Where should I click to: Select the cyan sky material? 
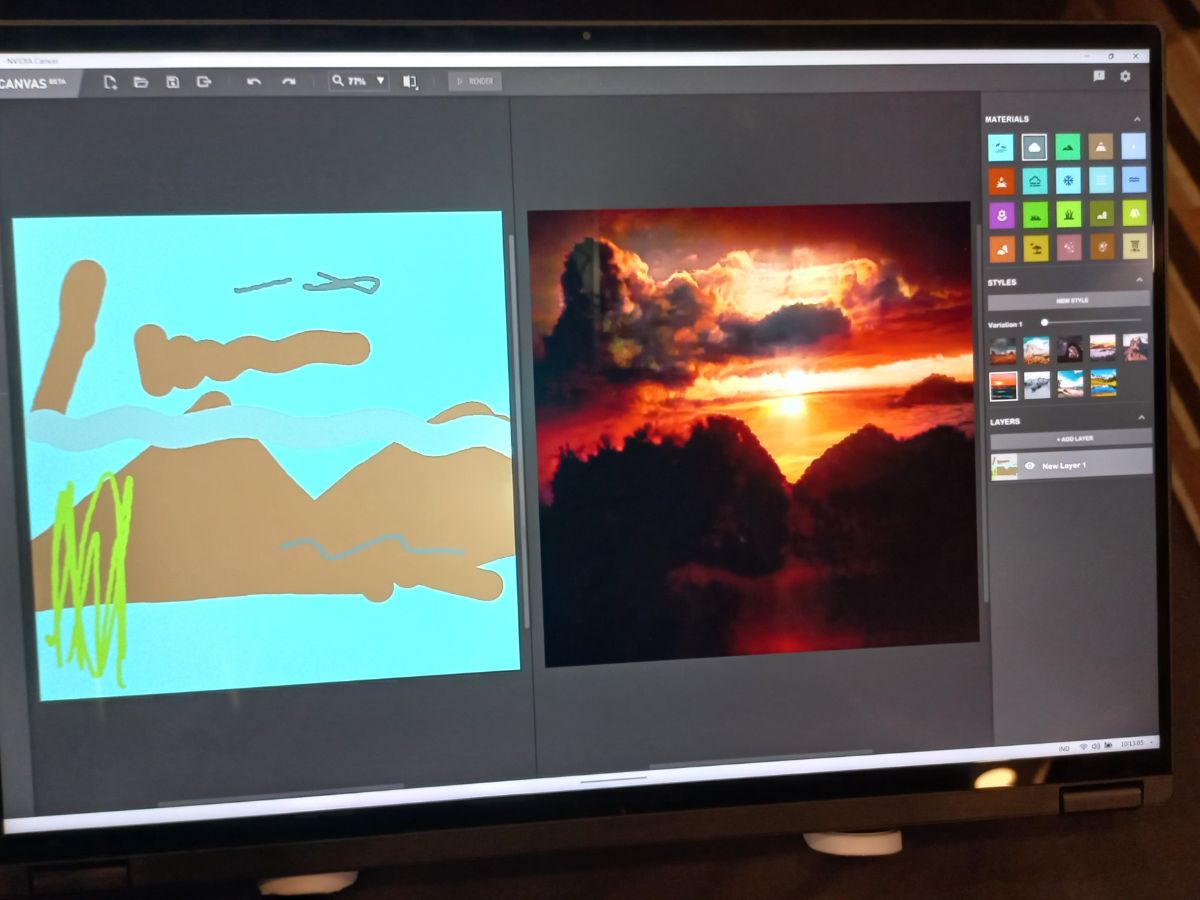[1001, 148]
